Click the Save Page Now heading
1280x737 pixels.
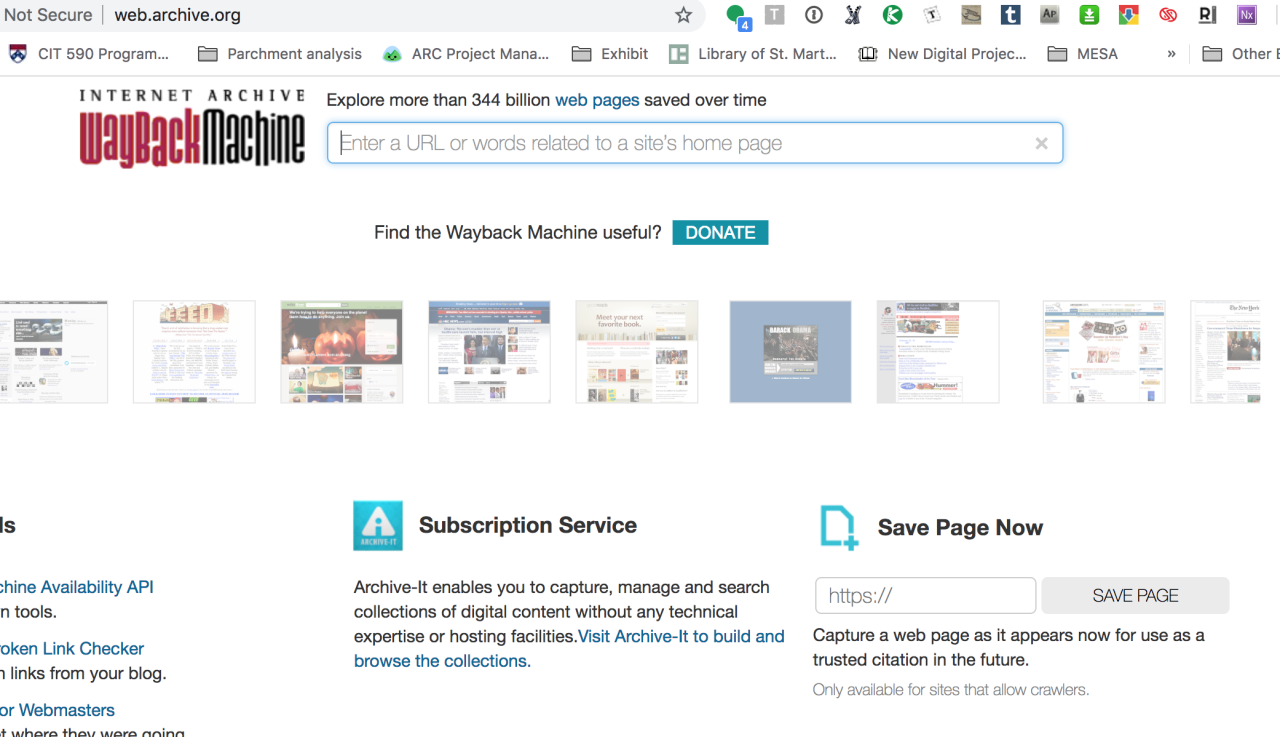[x=960, y=527]
